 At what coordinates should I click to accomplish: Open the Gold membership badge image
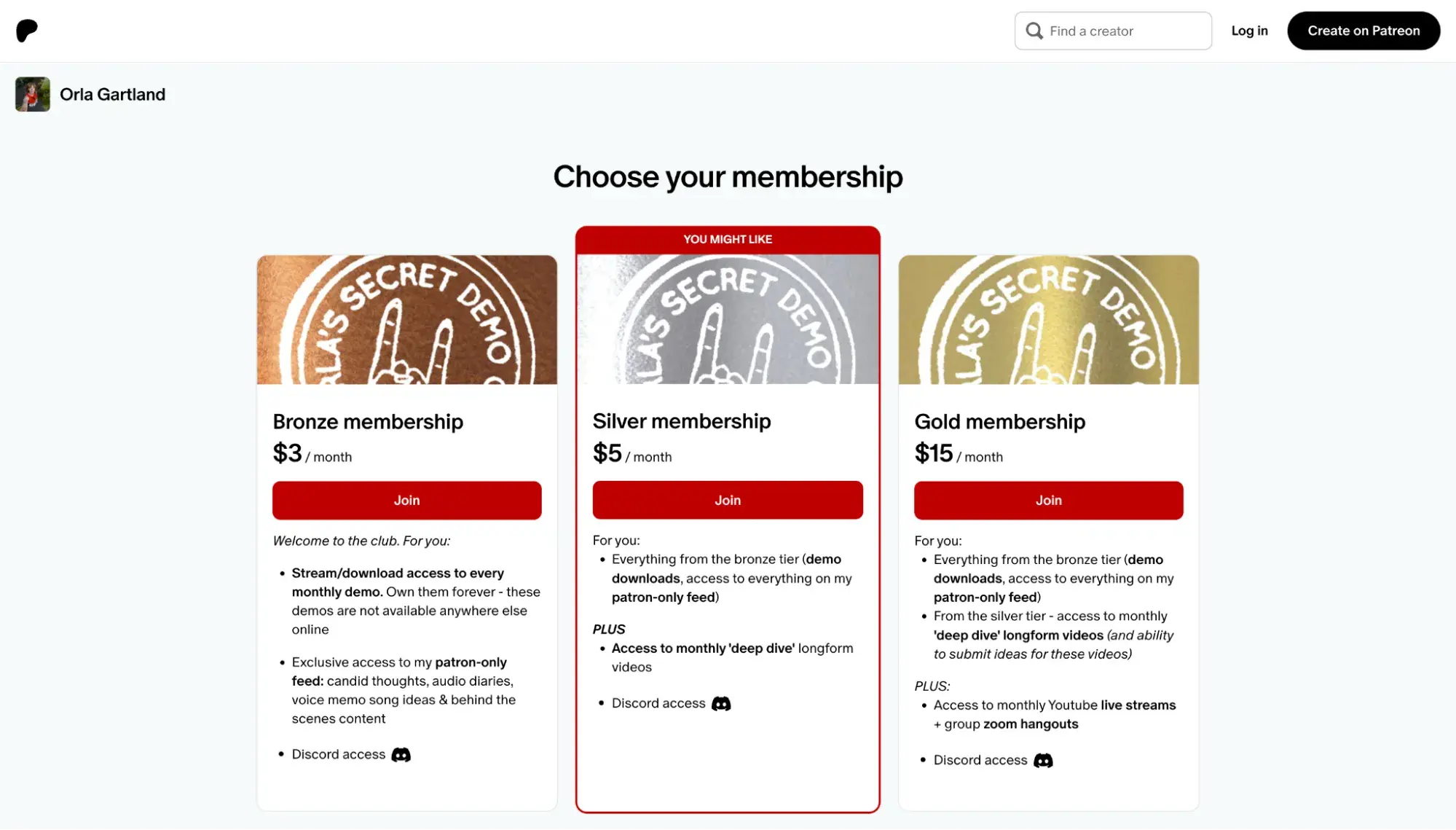coord(1048,319)
